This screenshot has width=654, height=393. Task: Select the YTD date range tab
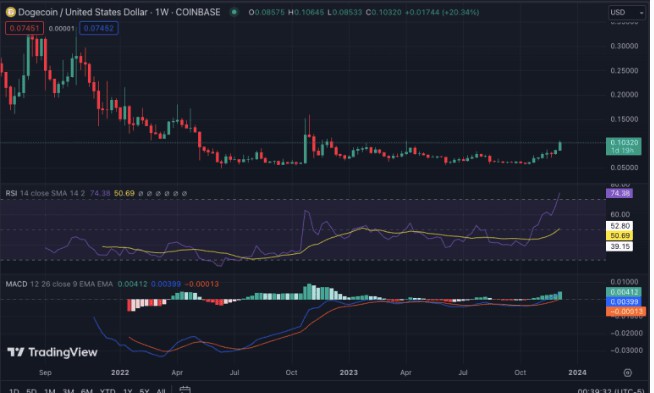click(107, 390)
